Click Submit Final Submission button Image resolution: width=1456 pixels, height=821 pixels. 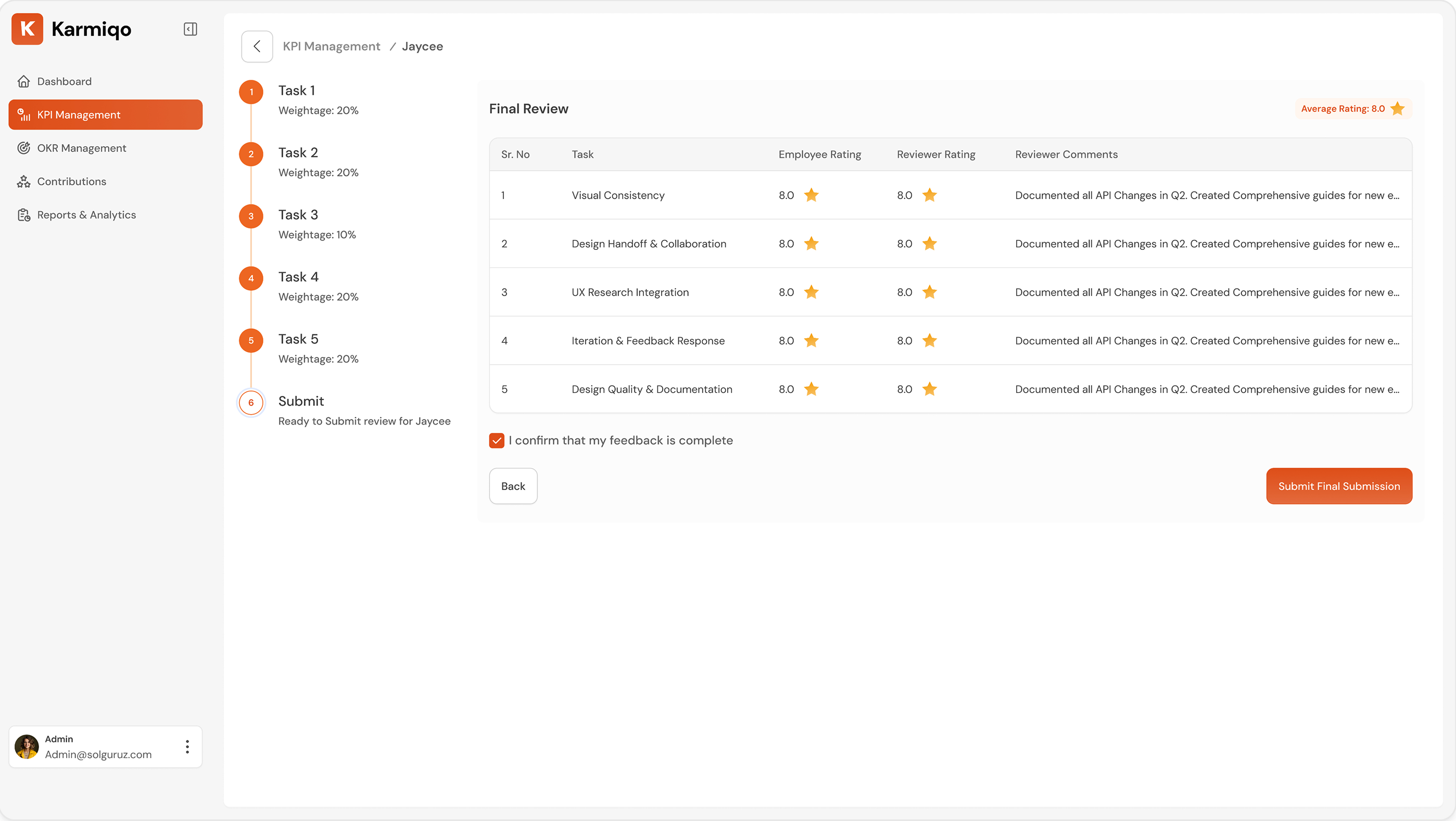point(1339,486)
